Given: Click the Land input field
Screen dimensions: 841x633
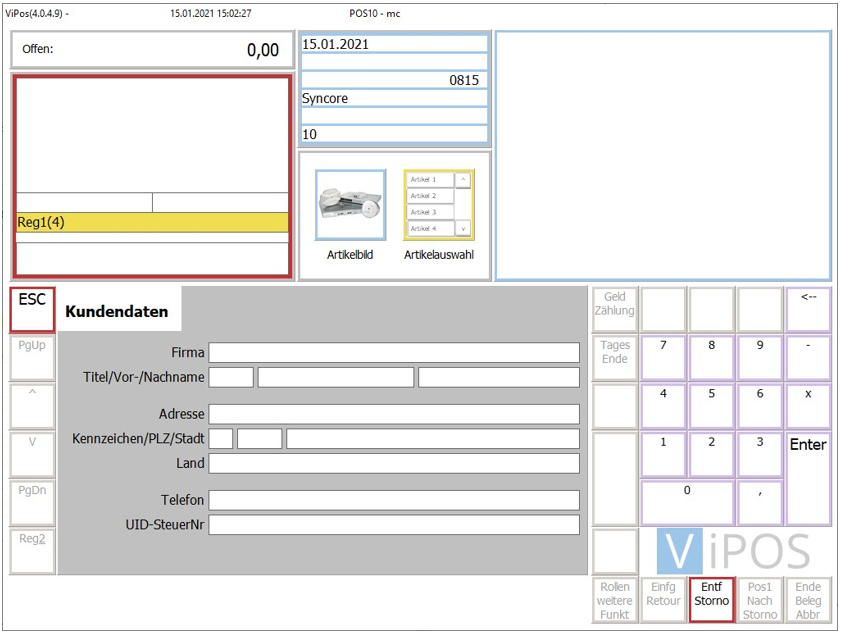Looking at the screenshot, I should [394, 463].
